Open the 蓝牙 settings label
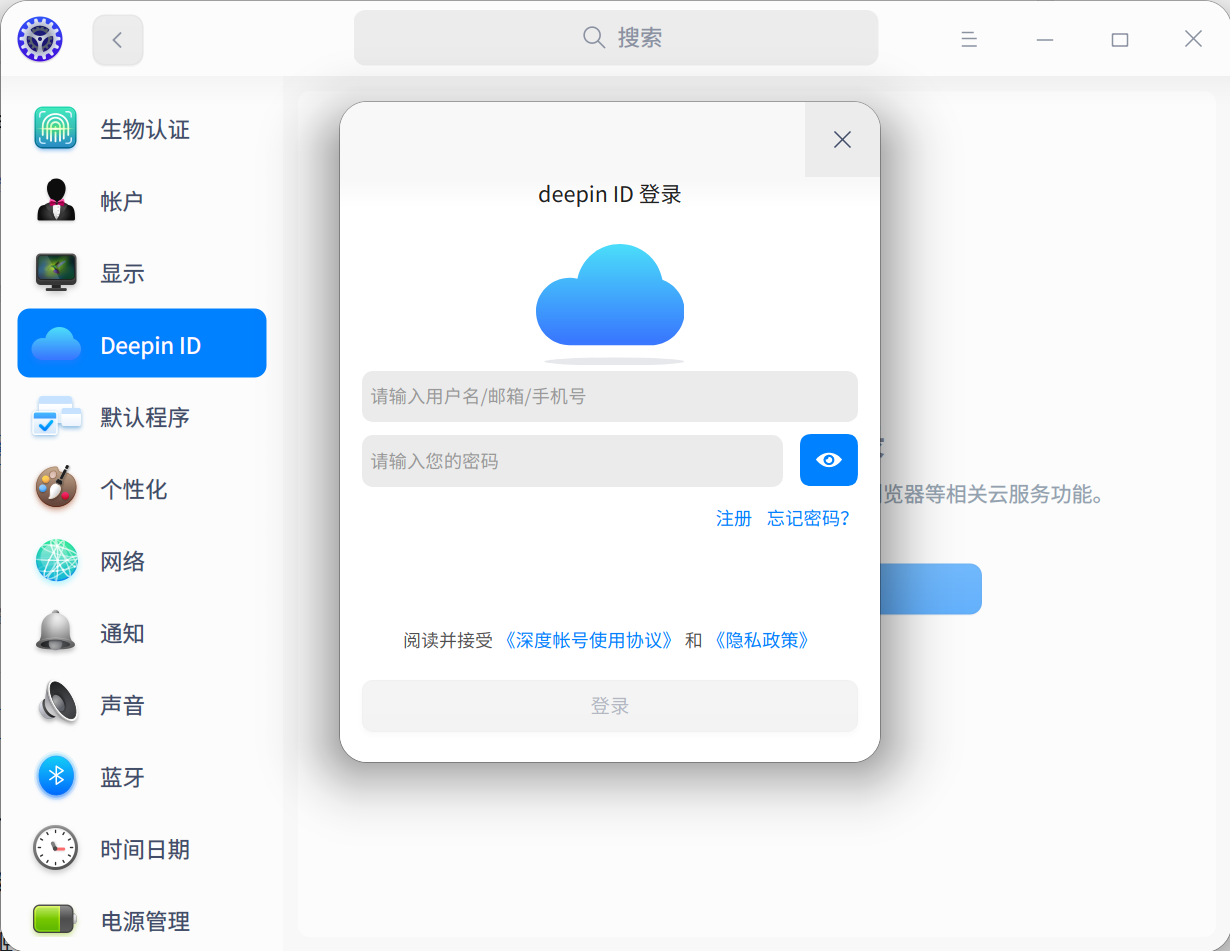 tap(122, 777)
